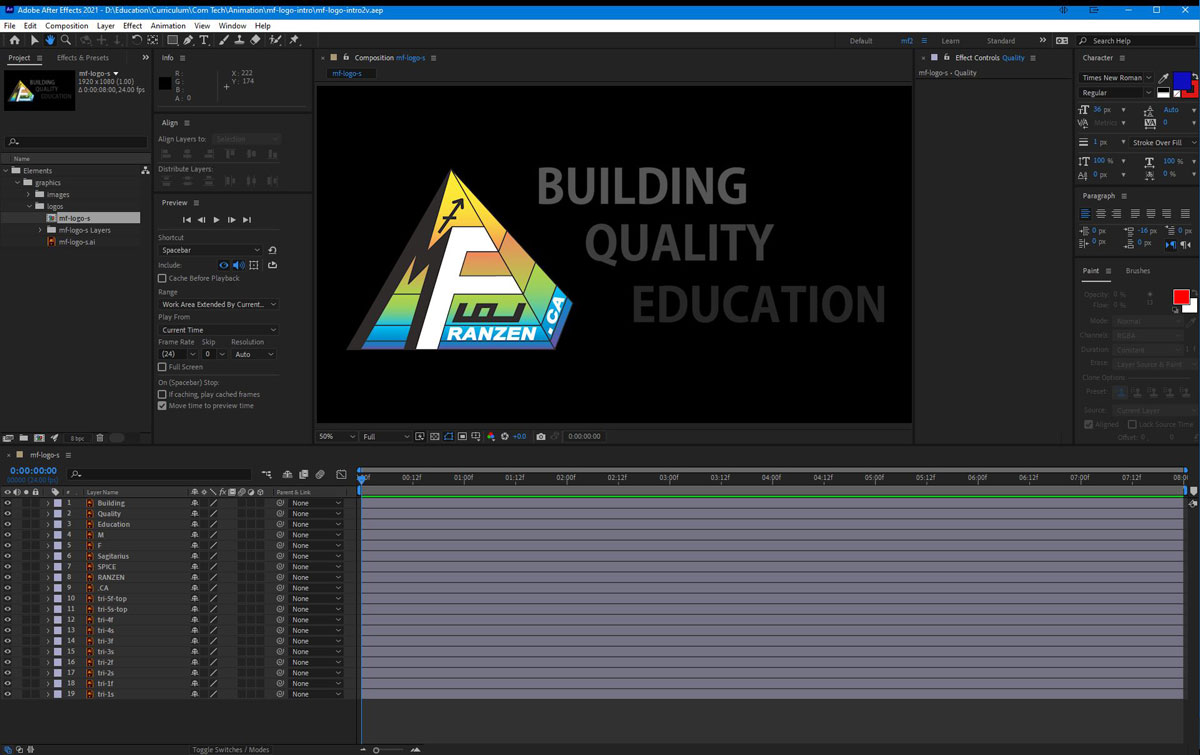Viewport: 1200px width, 755px height.
Task: Open the magnification 50% dropdown
Action: tap(337, 437)
